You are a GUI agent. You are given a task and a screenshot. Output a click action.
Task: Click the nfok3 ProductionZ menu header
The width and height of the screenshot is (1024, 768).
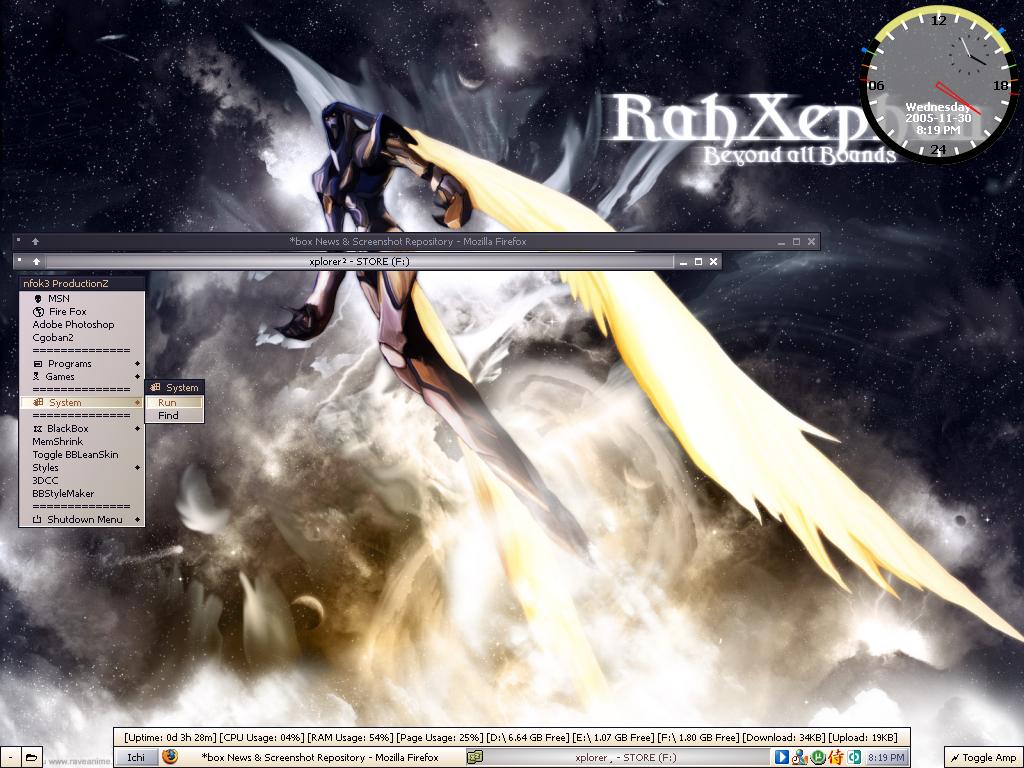[x=82, y=283]
